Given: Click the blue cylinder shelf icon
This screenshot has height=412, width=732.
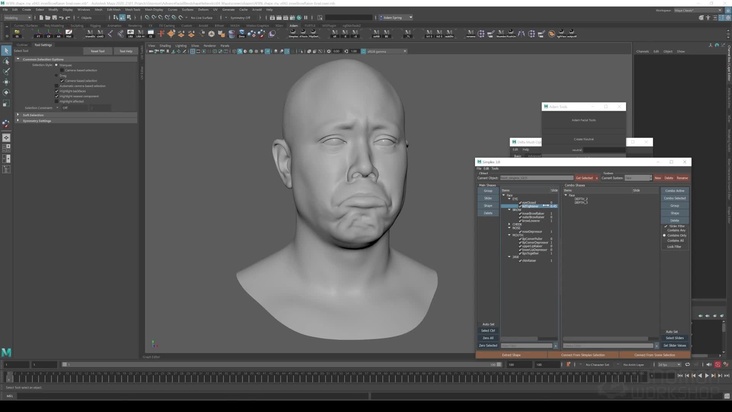Looking at the screenshot, I should [x=232, y=34].
